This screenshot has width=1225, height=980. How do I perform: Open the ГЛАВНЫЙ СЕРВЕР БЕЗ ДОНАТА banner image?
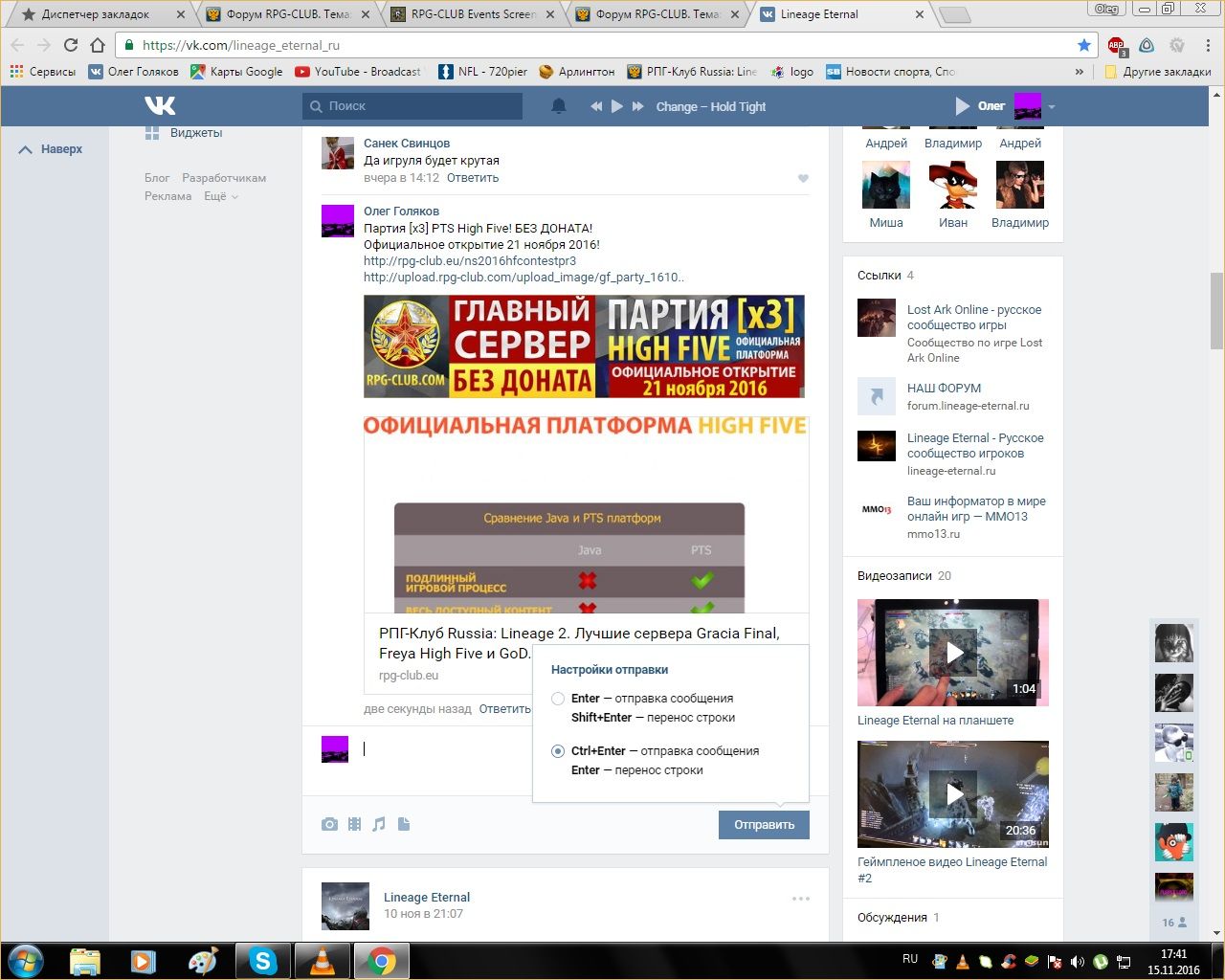[x=584, y=346]
